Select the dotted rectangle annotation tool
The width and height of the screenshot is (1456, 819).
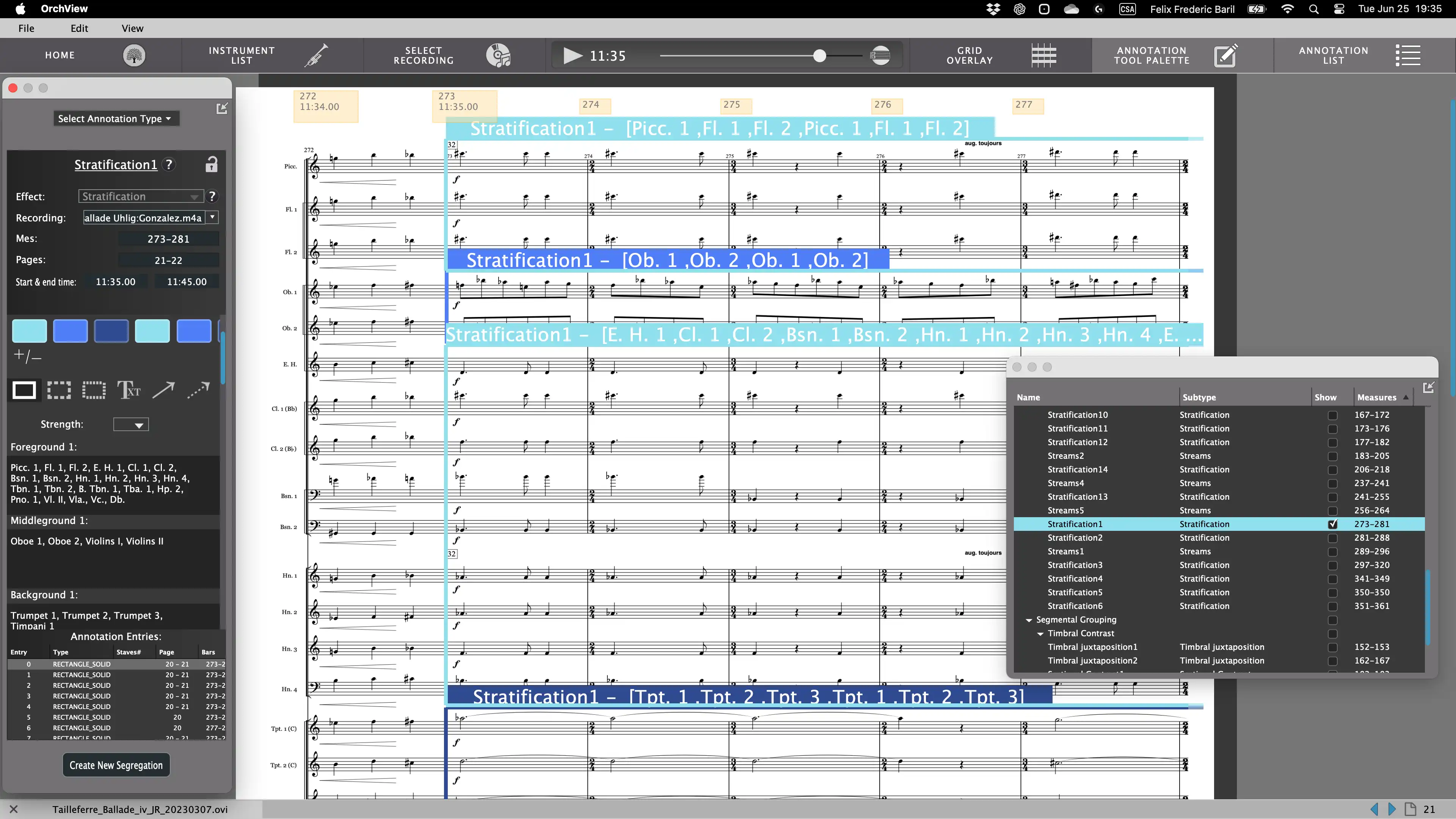tap(94, 390)
